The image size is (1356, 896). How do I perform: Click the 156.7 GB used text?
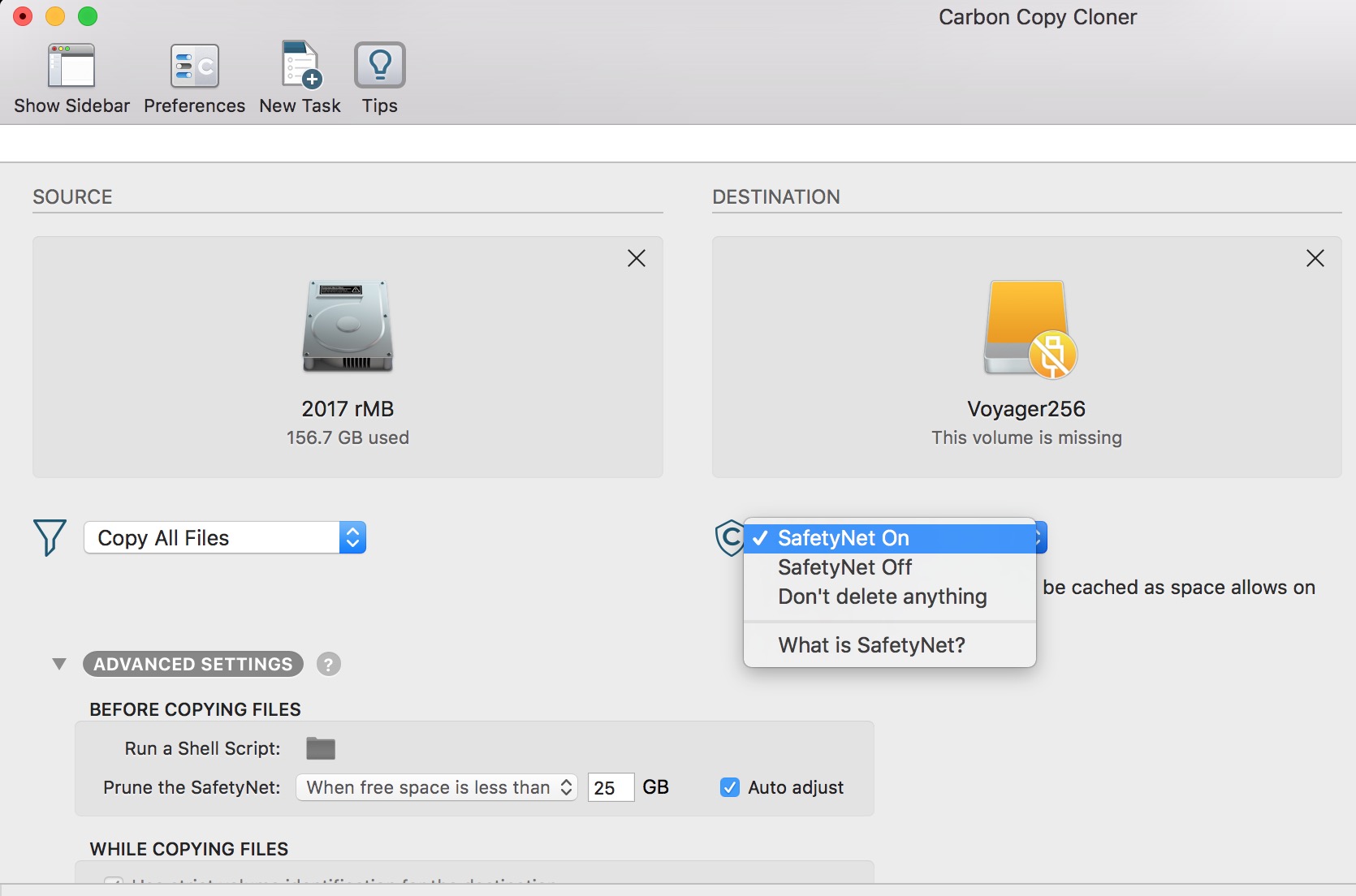pyautogui.click(x=348, y=437)
